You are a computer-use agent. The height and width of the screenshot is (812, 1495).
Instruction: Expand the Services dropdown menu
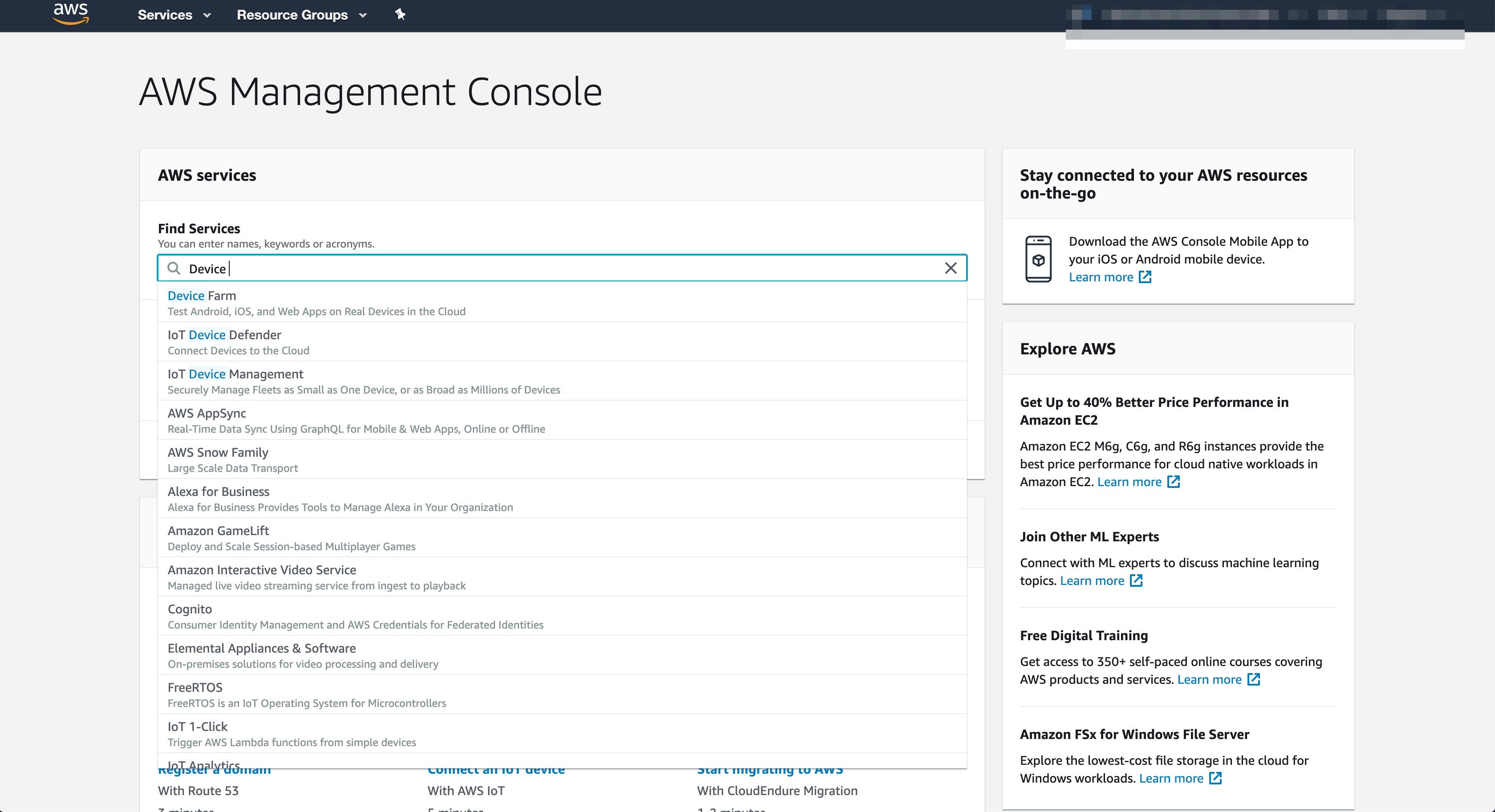[x=174, y=15]
